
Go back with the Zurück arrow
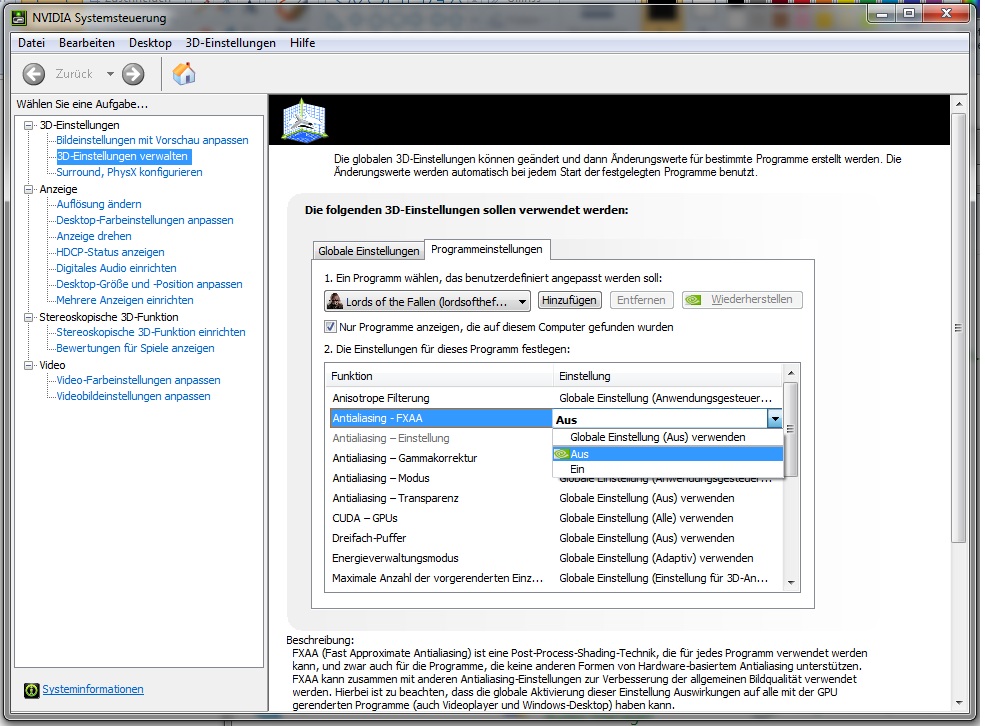click(34, 74)
